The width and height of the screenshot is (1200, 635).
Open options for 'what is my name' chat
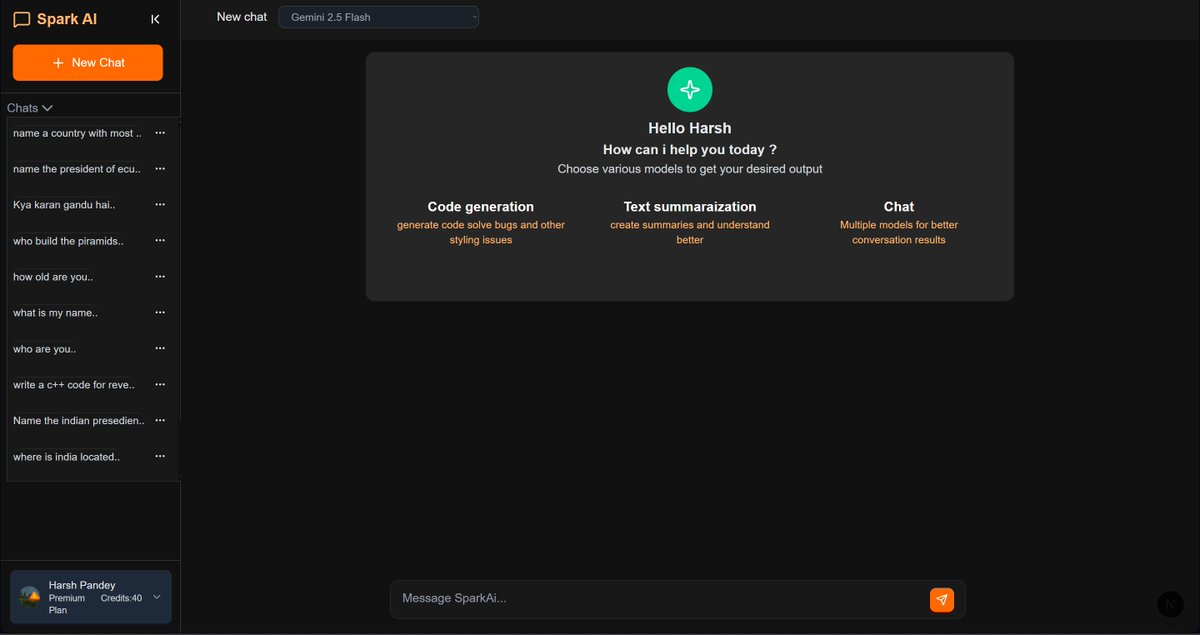160,313
